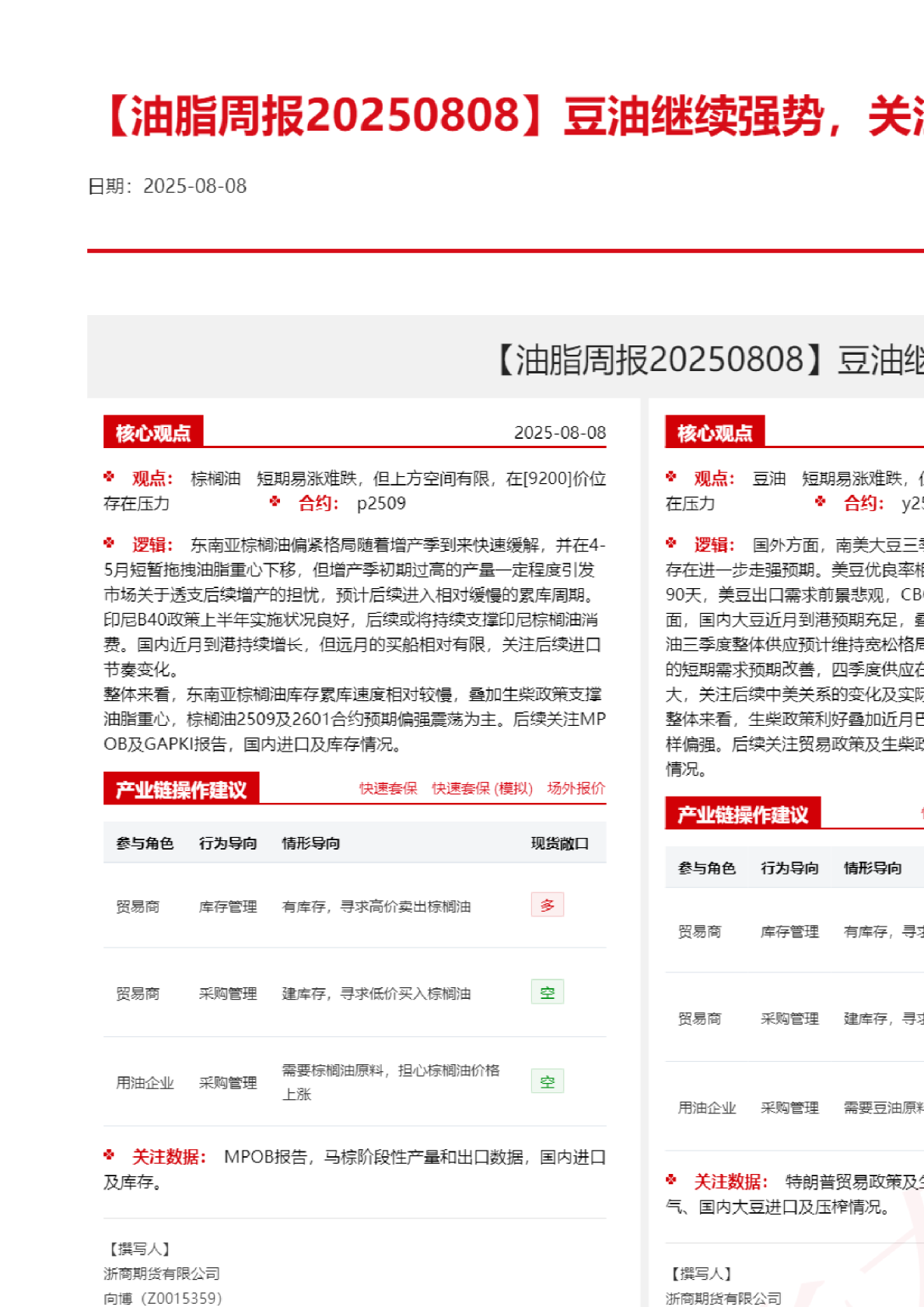The width and height of the screenshot is (924, 1307).
Task: Click the green 空 badge in 用油企业 row
Action: pyautogui.click(x=548, y=1081)
